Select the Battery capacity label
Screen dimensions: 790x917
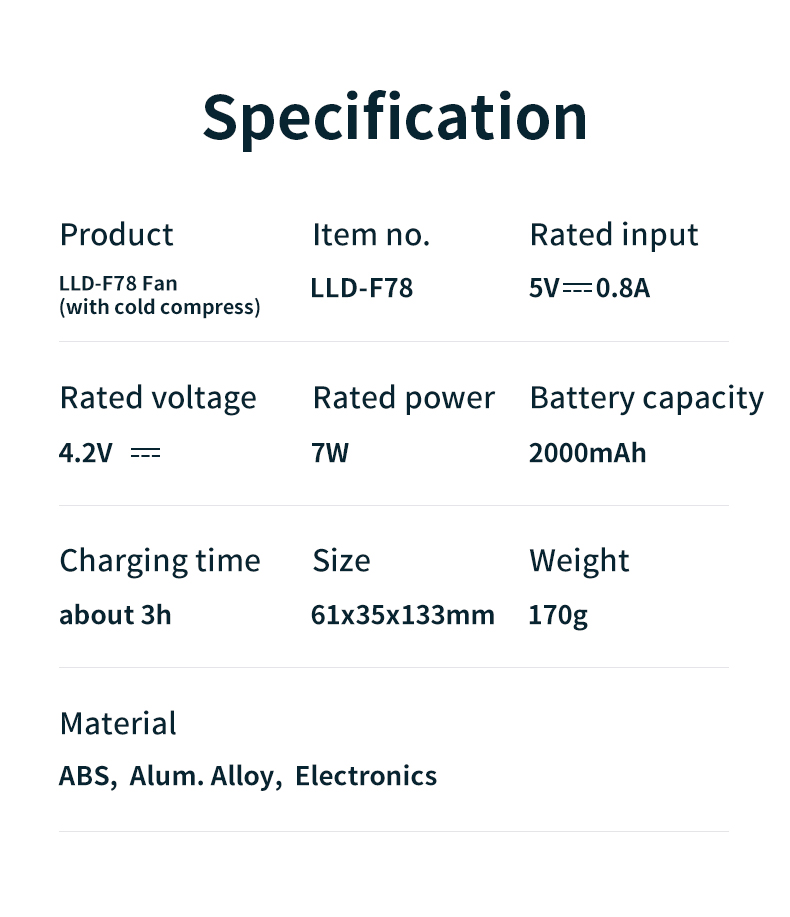tap(646, 398)
